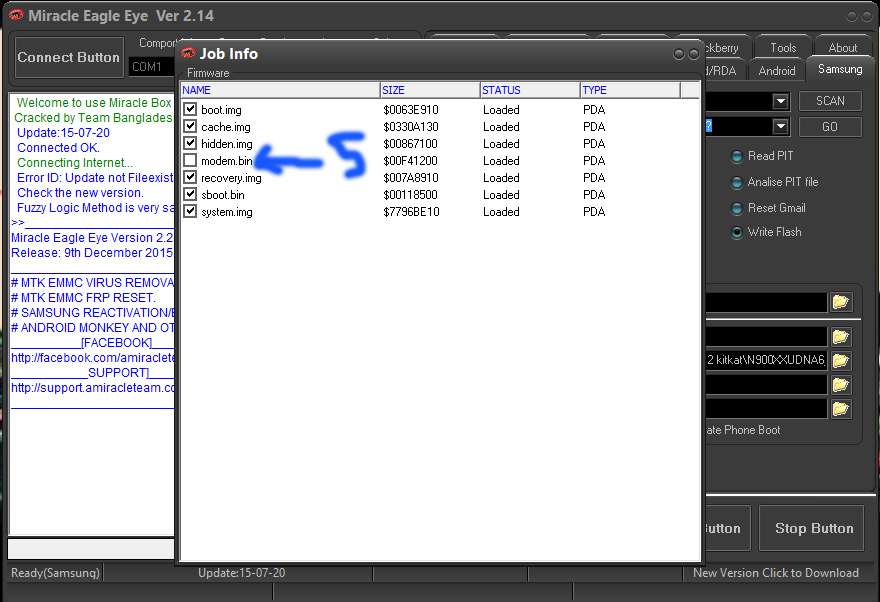
Task: Open the first folder browse icon
Action: [x=841, y=302]
